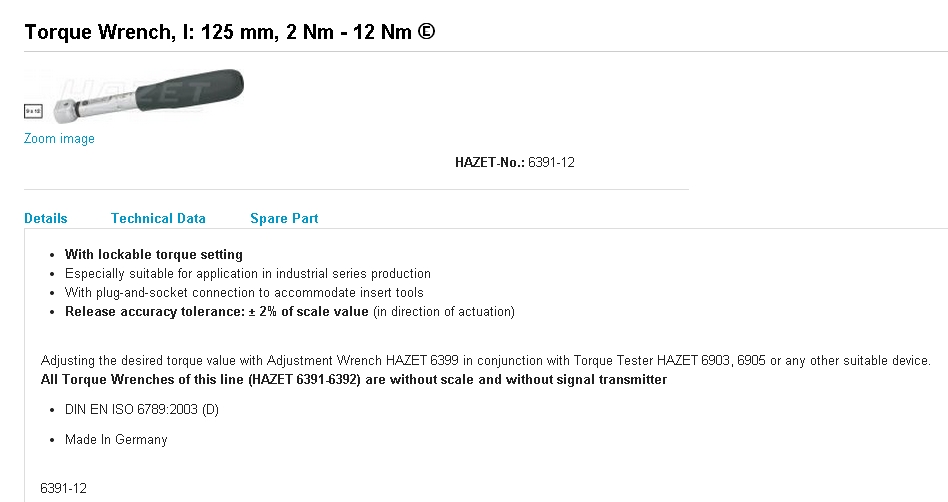Viewport: 948px width, 502px height.
Task: Select the Spare Part tab
Action: point(284,218)
